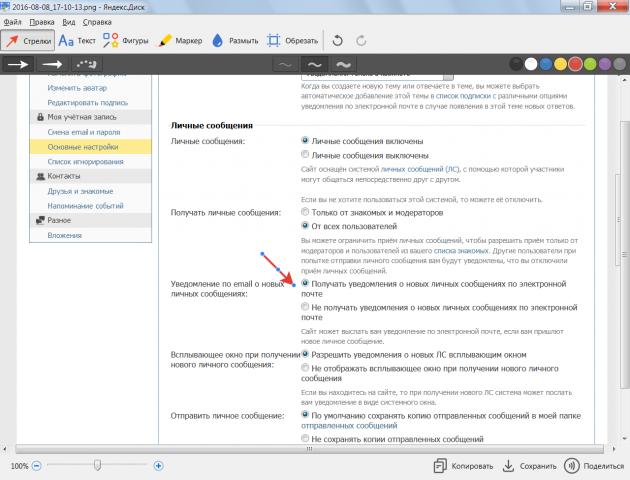
Task: Select 'Только от знакомых и модераторов' option
Action: point(305,212)
